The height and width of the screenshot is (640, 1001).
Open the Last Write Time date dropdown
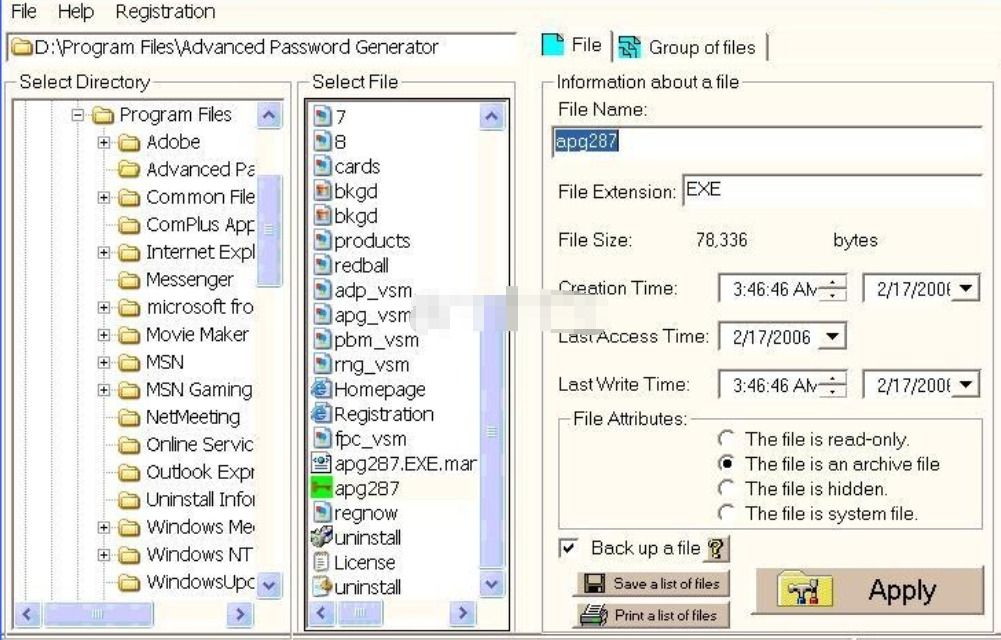pos(967,385)
